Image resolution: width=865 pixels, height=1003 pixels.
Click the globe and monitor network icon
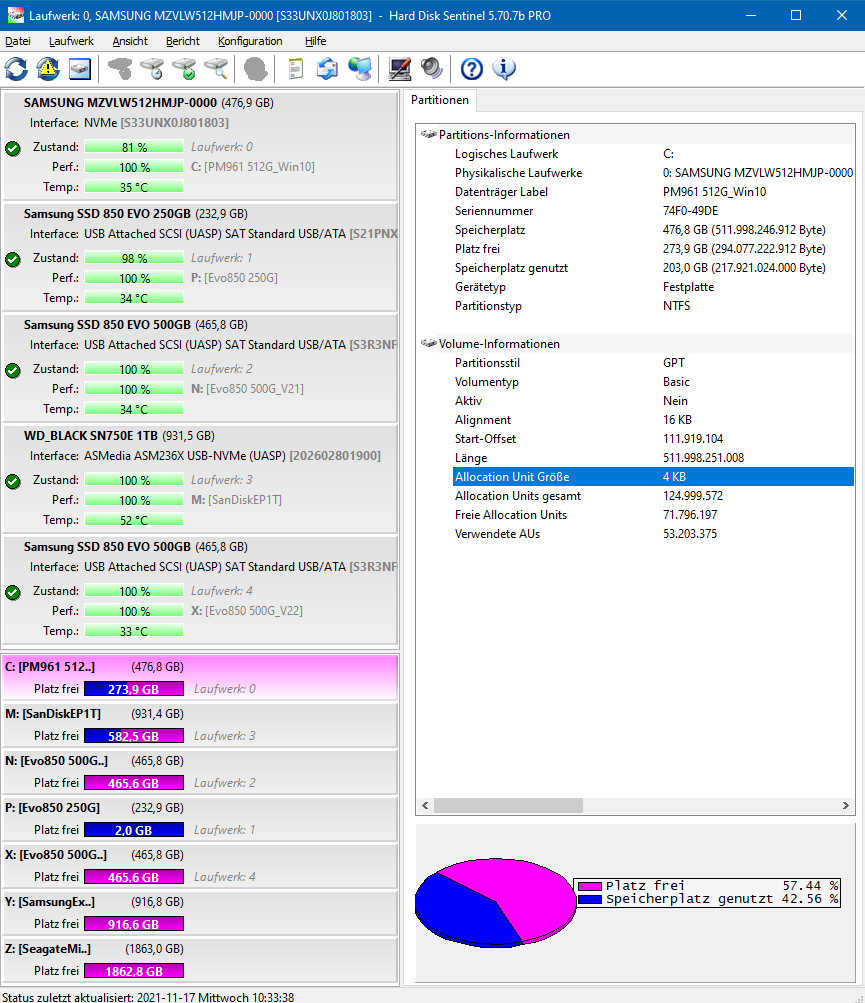360,68
